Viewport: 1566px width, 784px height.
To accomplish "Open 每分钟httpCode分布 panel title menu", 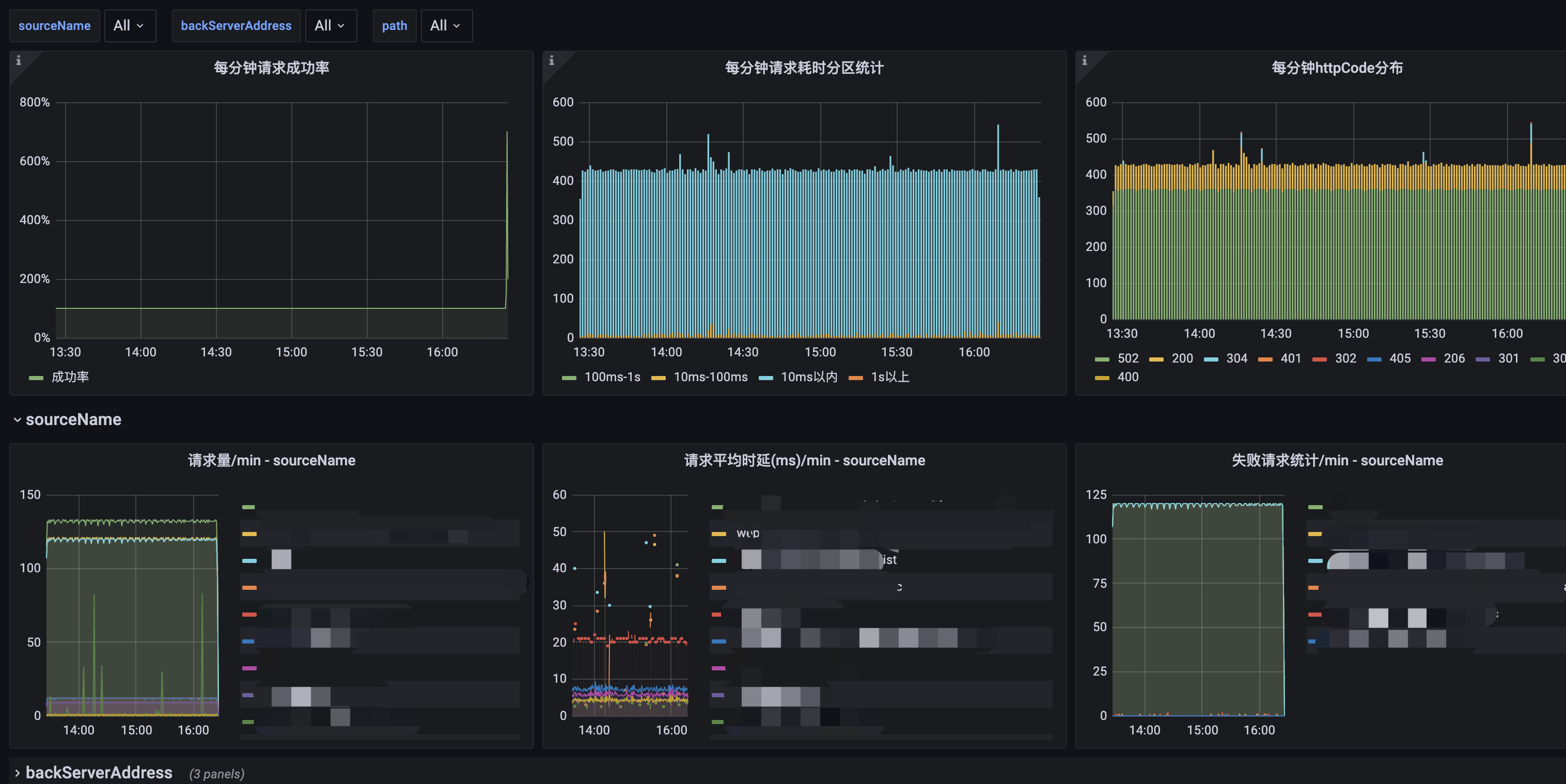I will [1337, 68].
